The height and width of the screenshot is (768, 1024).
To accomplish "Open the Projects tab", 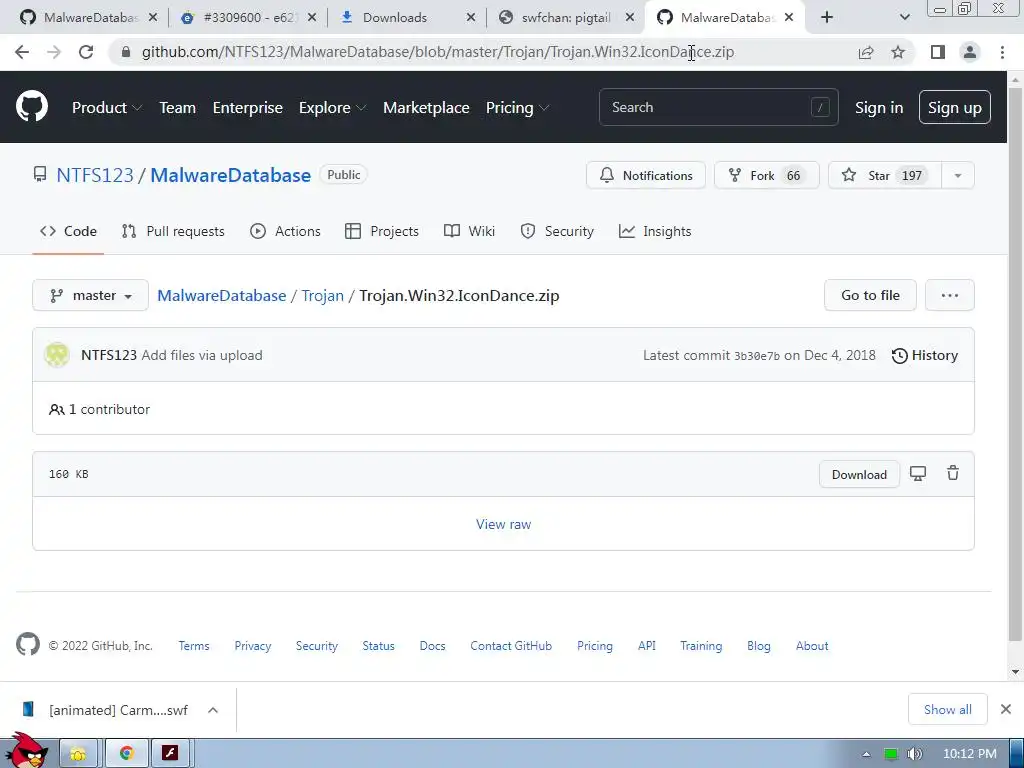I will [x=382, y=231].
